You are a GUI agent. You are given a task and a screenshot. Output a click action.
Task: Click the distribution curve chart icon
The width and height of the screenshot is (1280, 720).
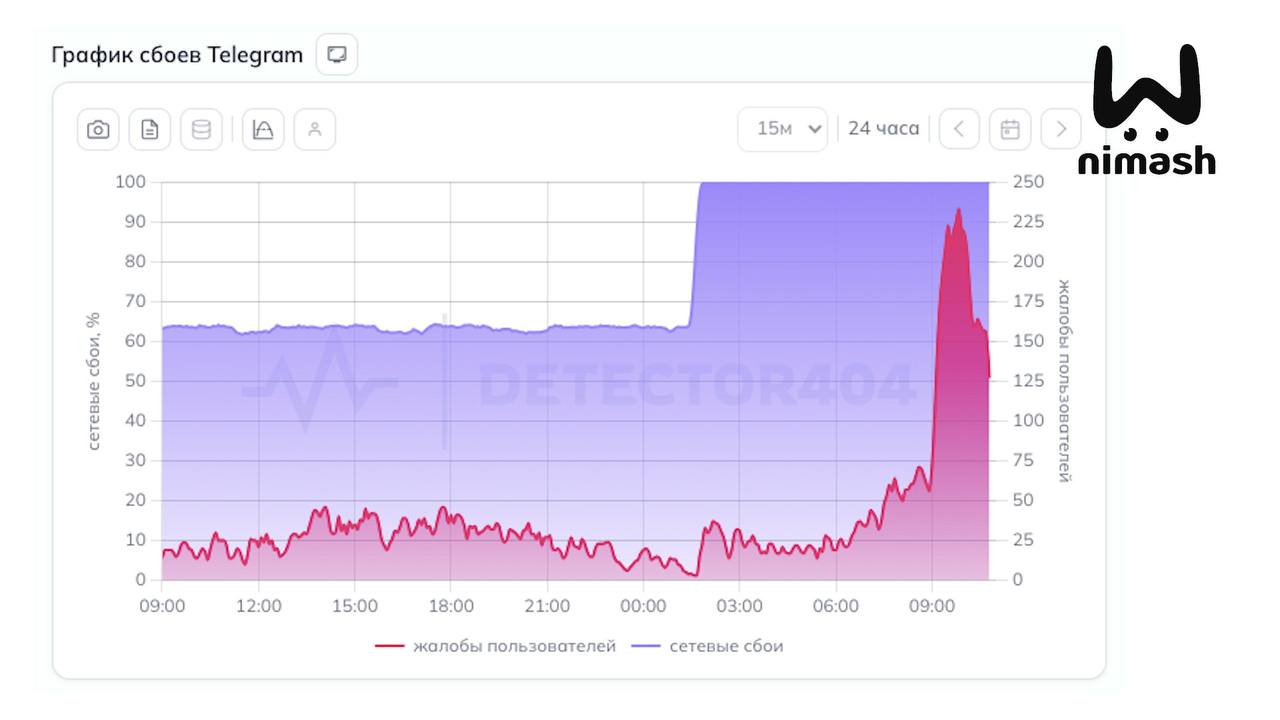[x=263, y=130]
